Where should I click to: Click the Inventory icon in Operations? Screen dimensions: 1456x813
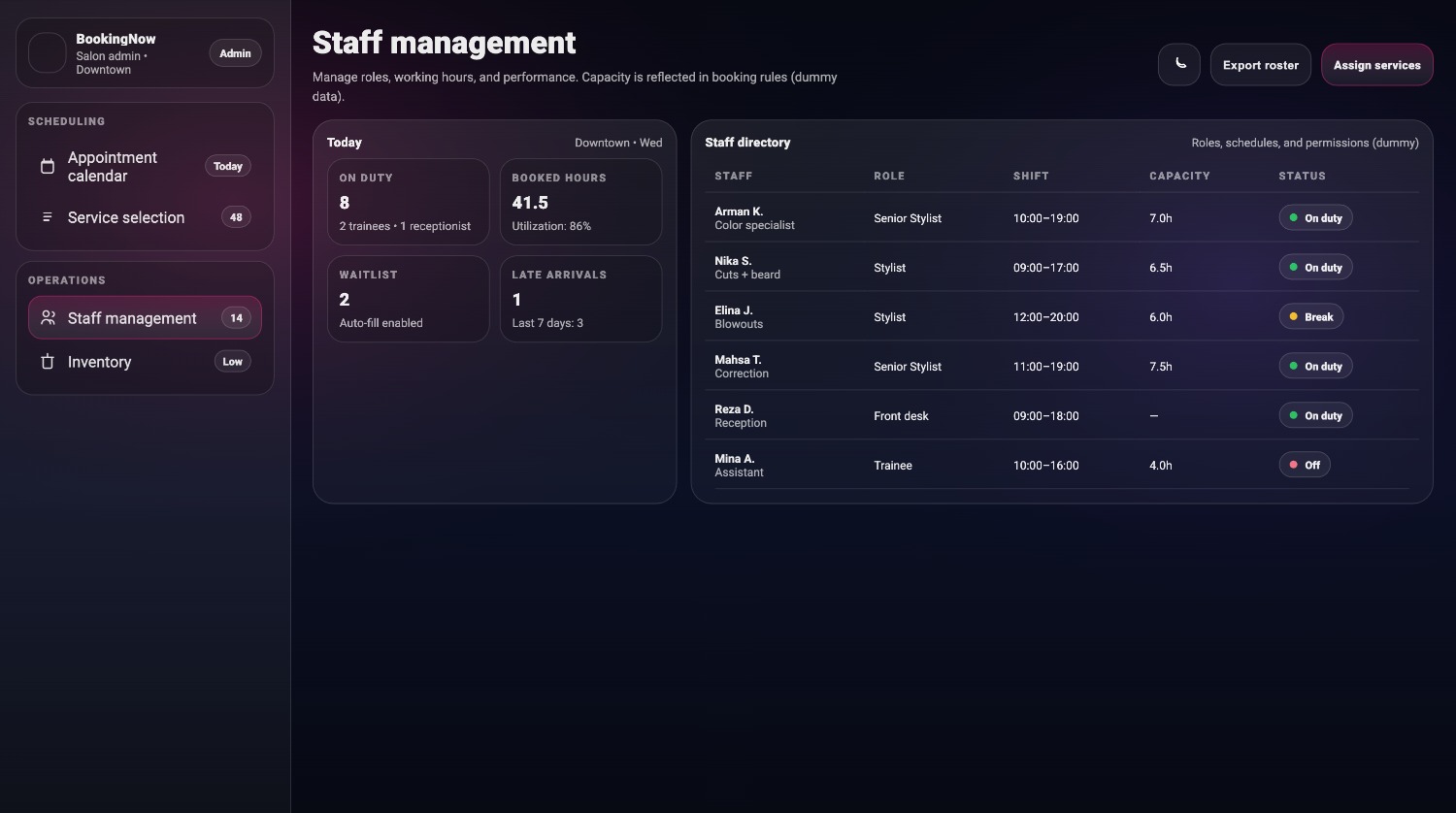[x=48, y=361]
